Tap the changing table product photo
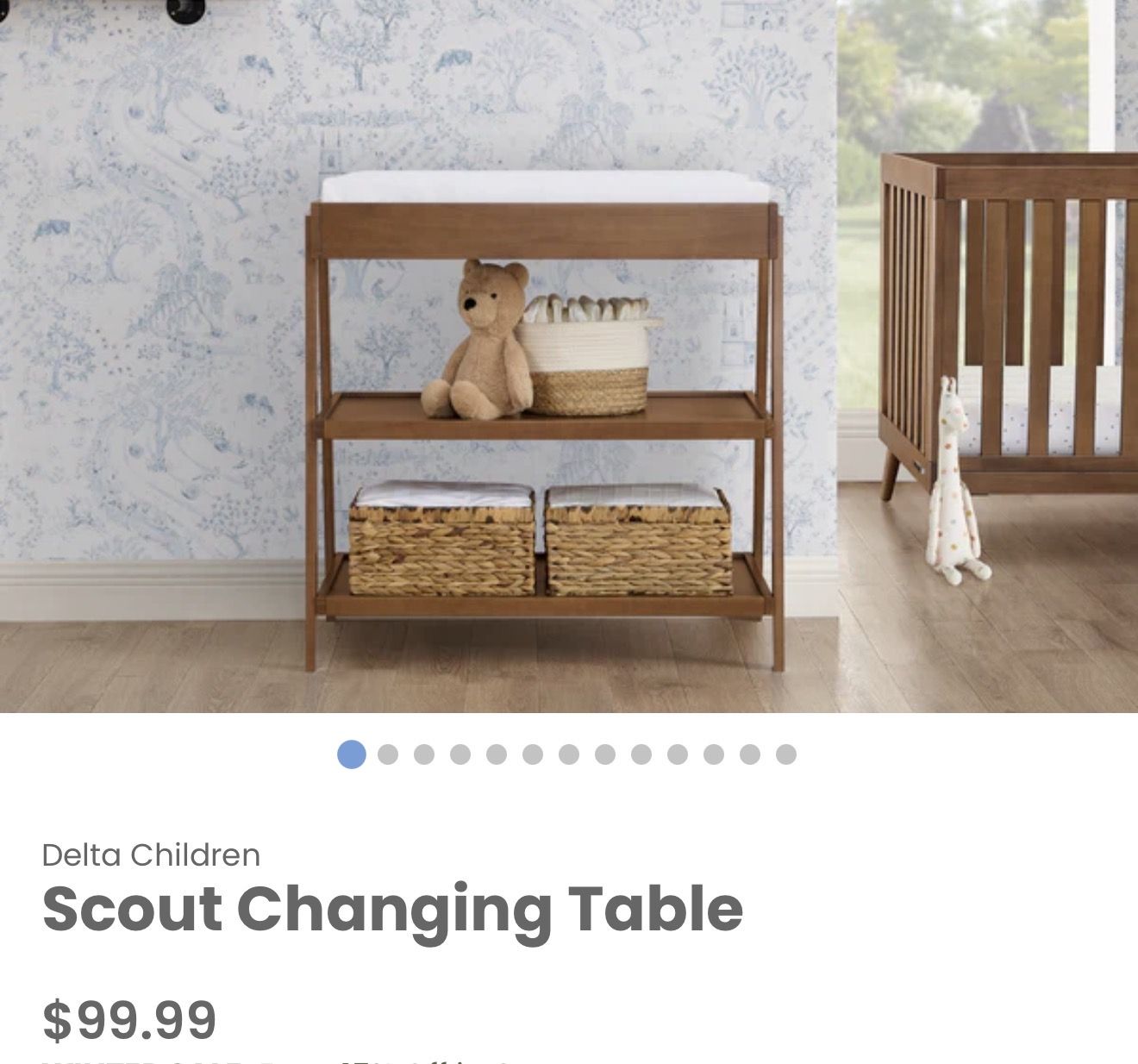The width and height of the screenshot is (1138, 1064). (569, 356)
